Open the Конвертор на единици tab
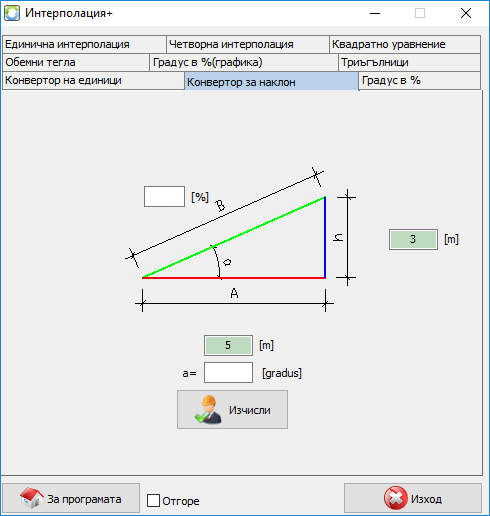This screenshot has width=490, height=516. pos(93,80)
